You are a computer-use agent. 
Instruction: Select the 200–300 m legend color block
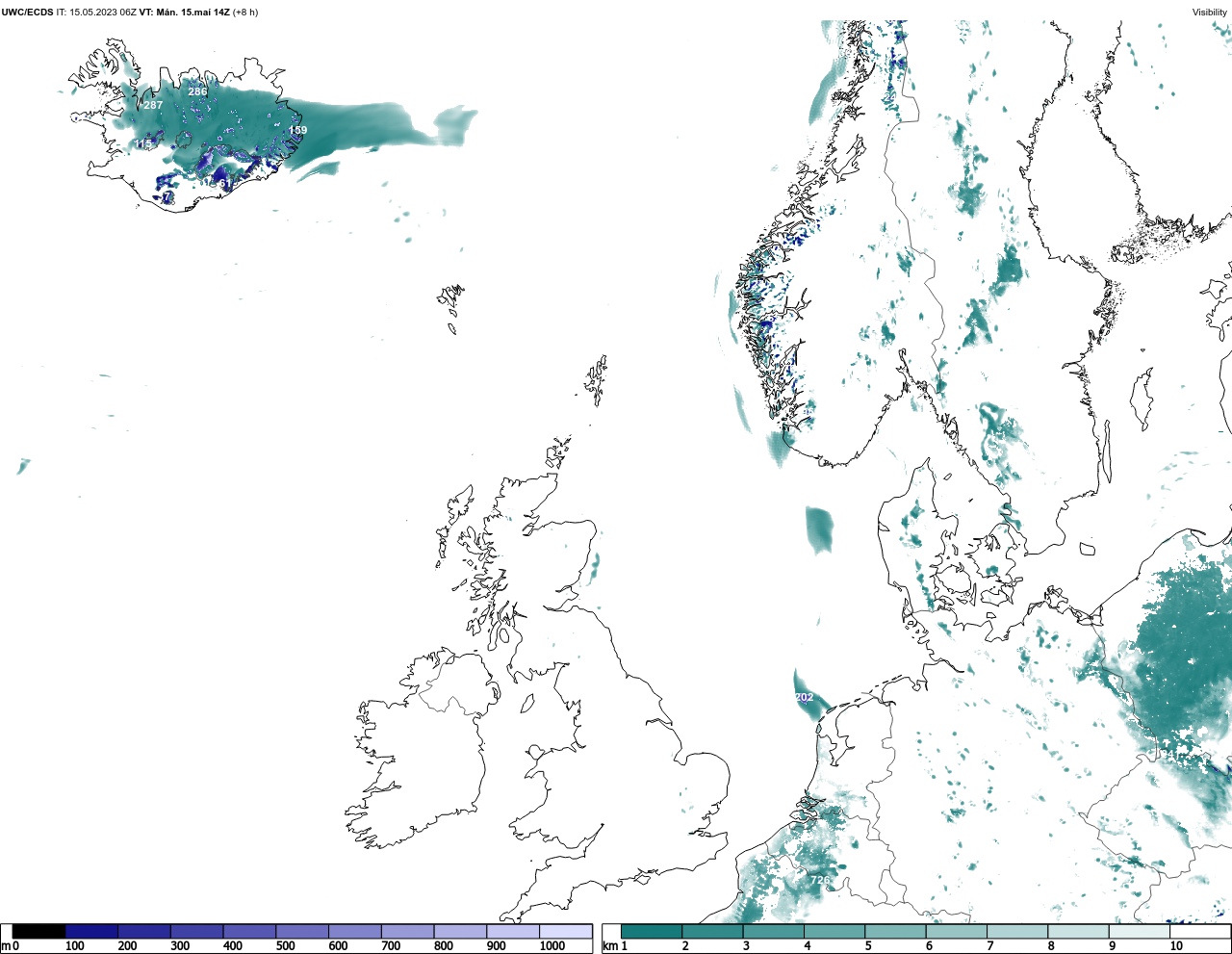coord(144,932)
